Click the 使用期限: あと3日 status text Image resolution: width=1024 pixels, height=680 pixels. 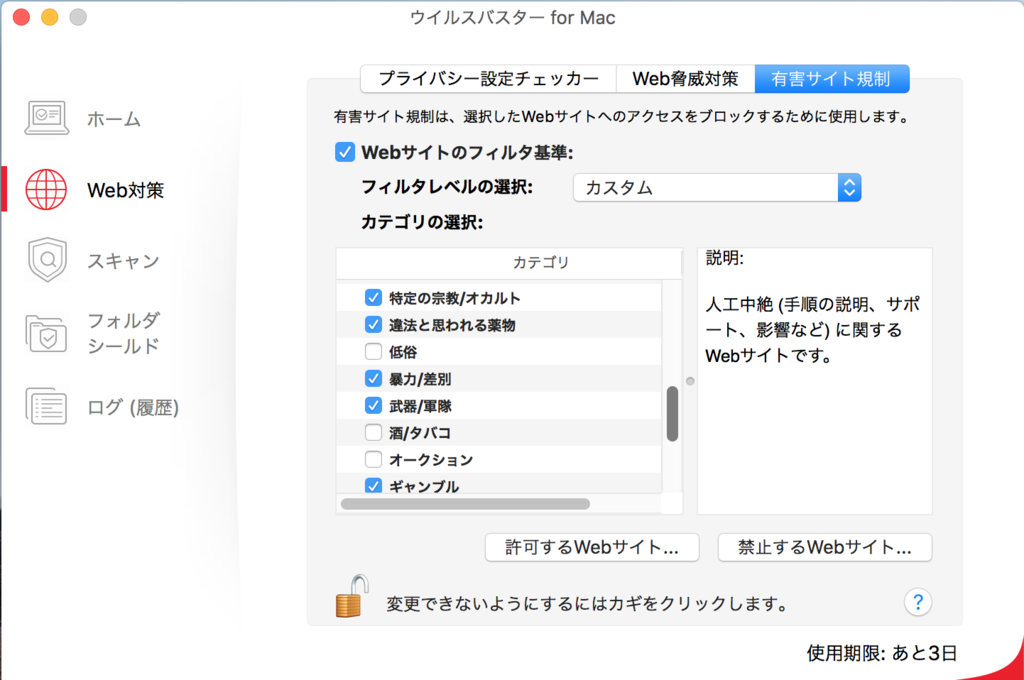[882, 653]
